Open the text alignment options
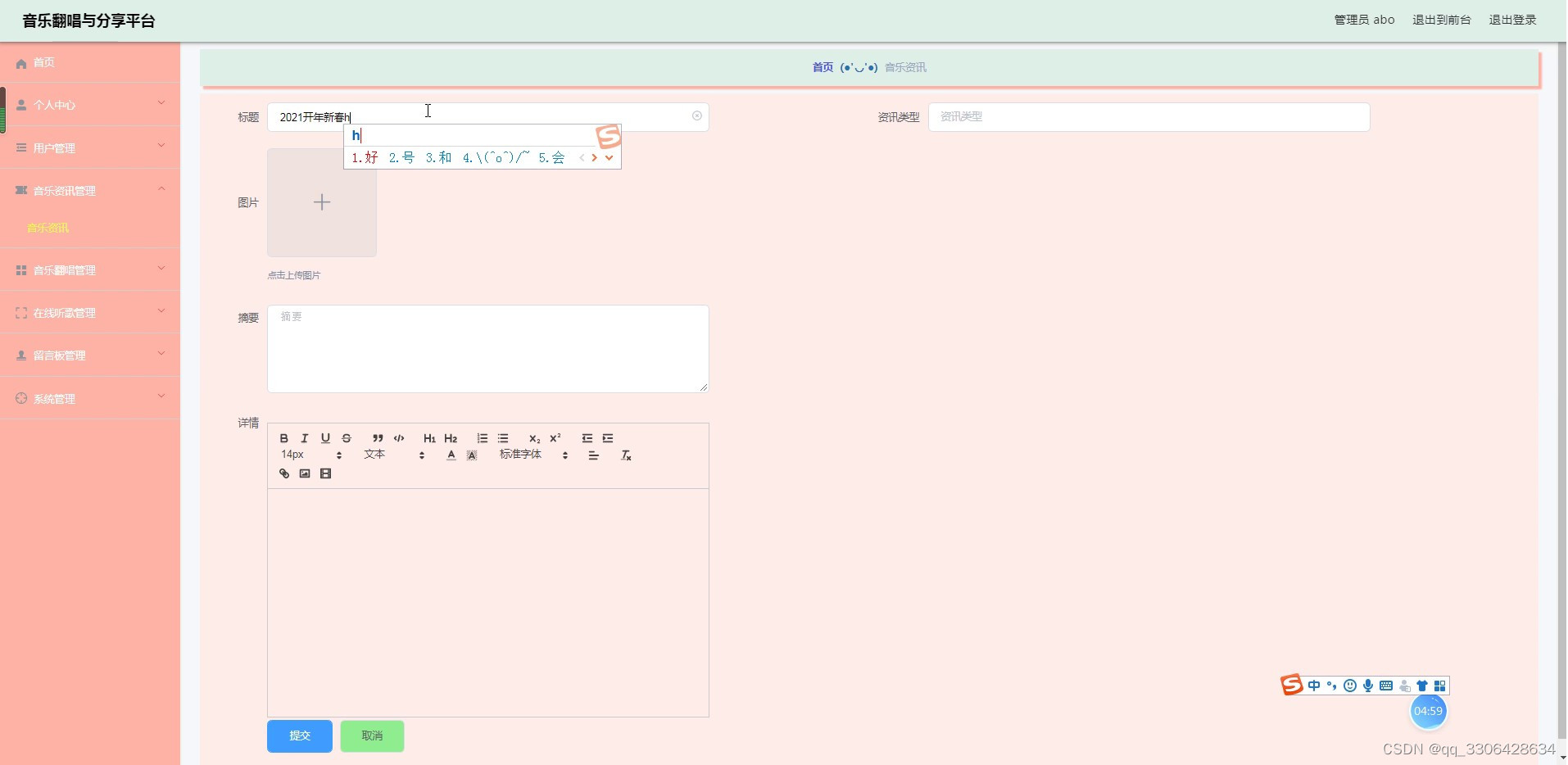This screenshot has width=1568, height=765. pyautogui.click(x=594, y=455)
